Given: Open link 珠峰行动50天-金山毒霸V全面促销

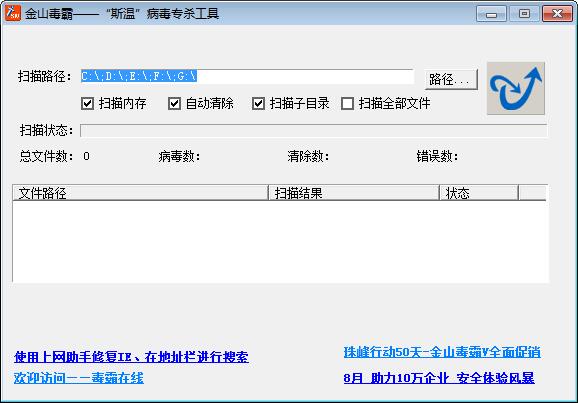Looking at the screenshot, I should (442, 352).
